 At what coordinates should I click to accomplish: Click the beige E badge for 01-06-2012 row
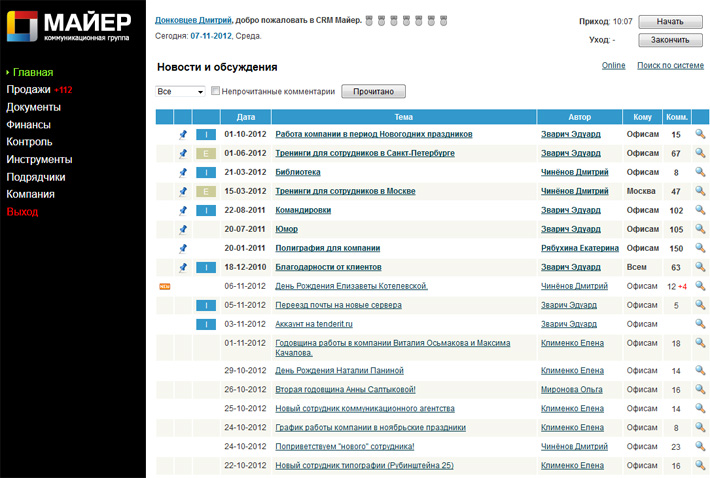pyautogui.click(x=205, y=153)
